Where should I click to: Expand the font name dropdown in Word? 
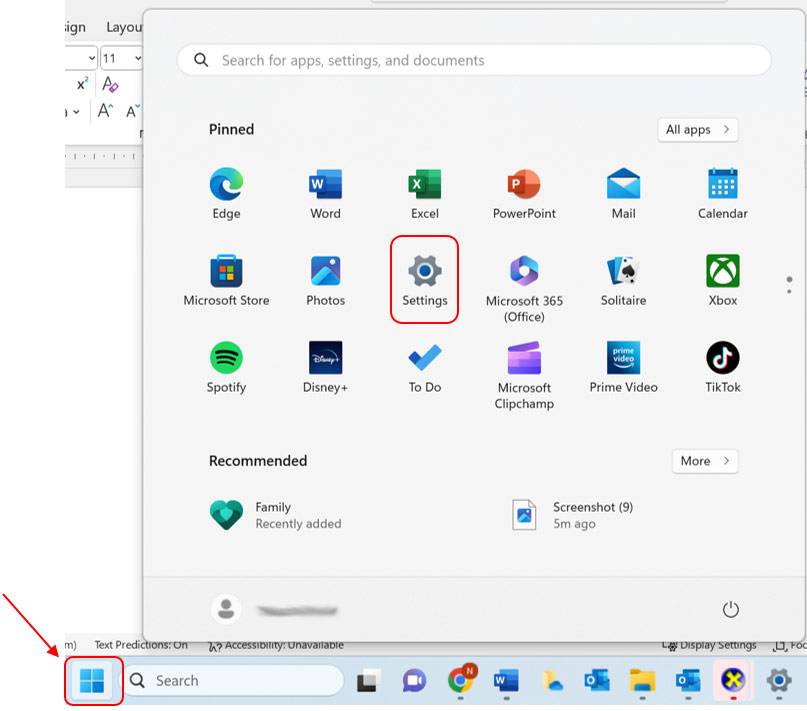point(92,58)
